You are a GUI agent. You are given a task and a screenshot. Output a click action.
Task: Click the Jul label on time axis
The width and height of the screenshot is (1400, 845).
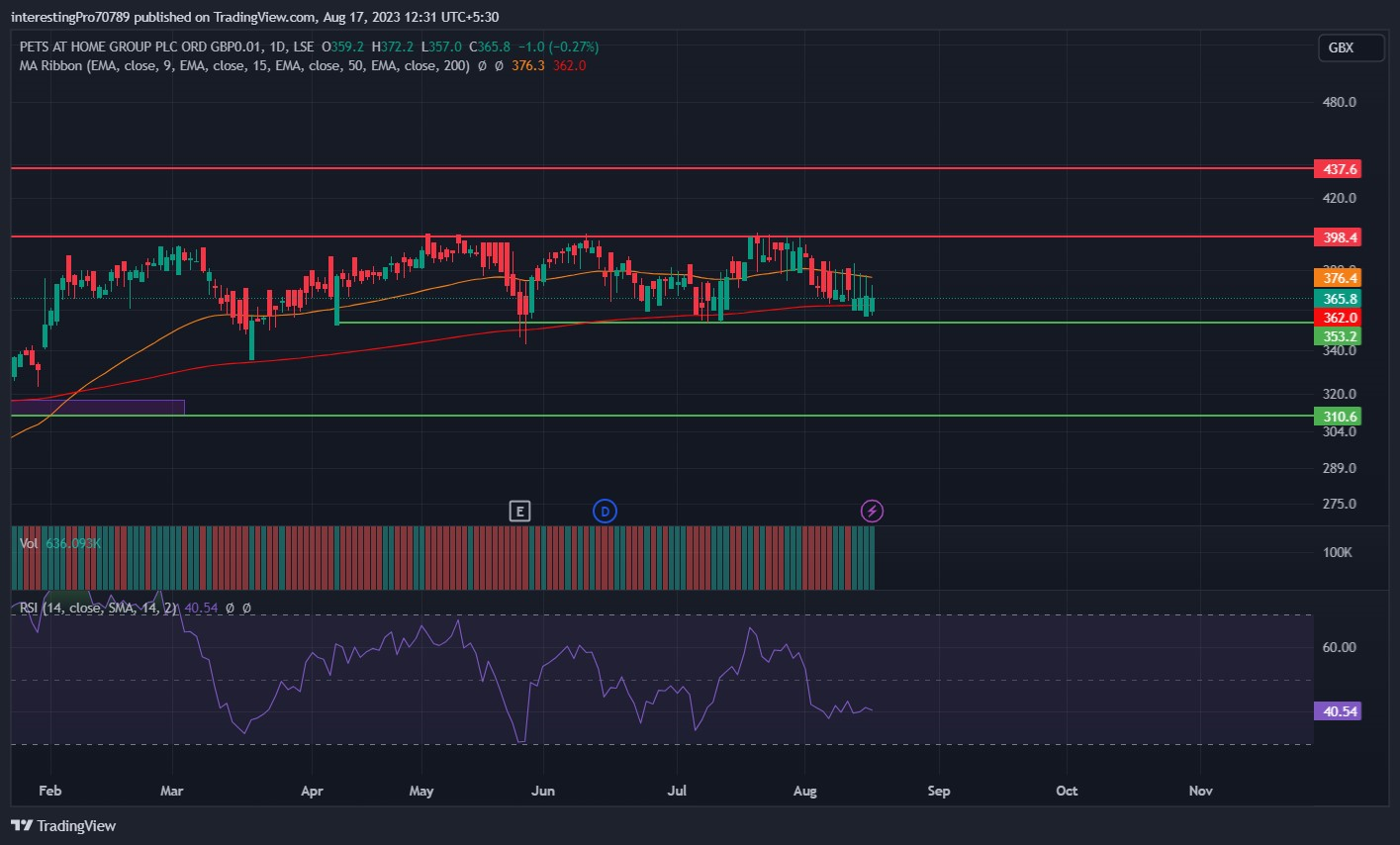677,791
